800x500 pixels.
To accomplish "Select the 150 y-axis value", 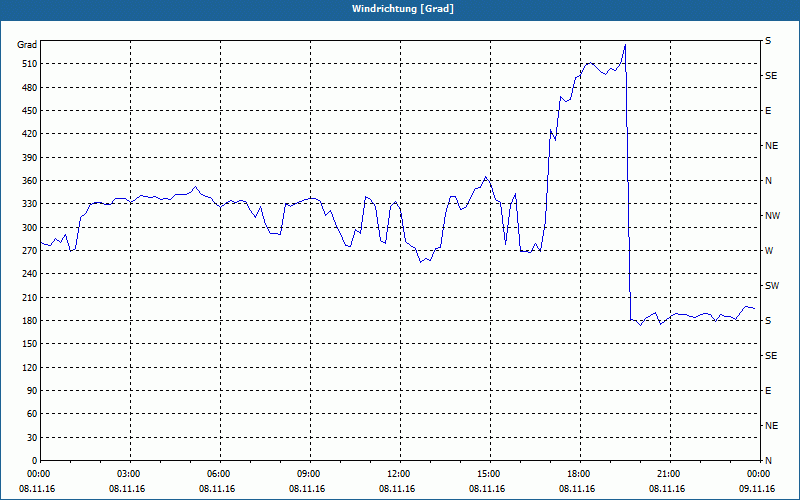I will tap(30, 344).
